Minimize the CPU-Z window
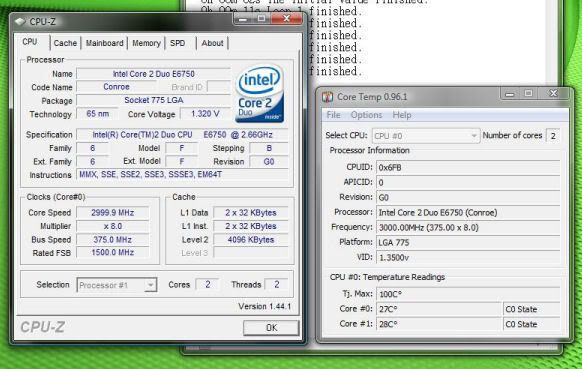This screenshot has height=369, width=582. 243,19
